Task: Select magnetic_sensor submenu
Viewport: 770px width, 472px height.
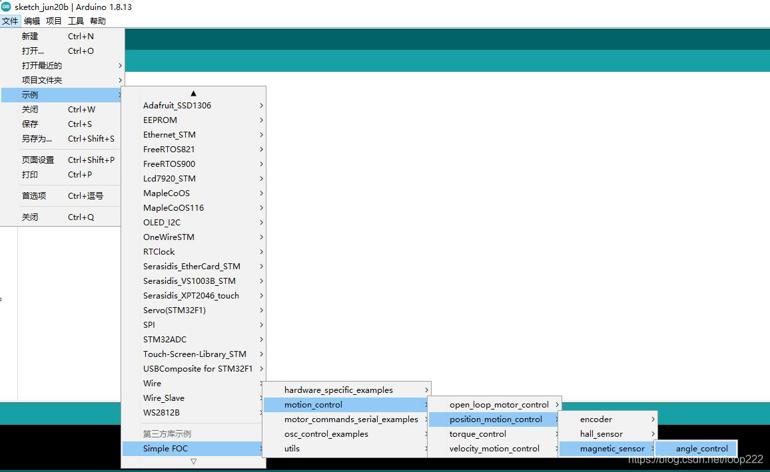Action: tap(608, 448)
